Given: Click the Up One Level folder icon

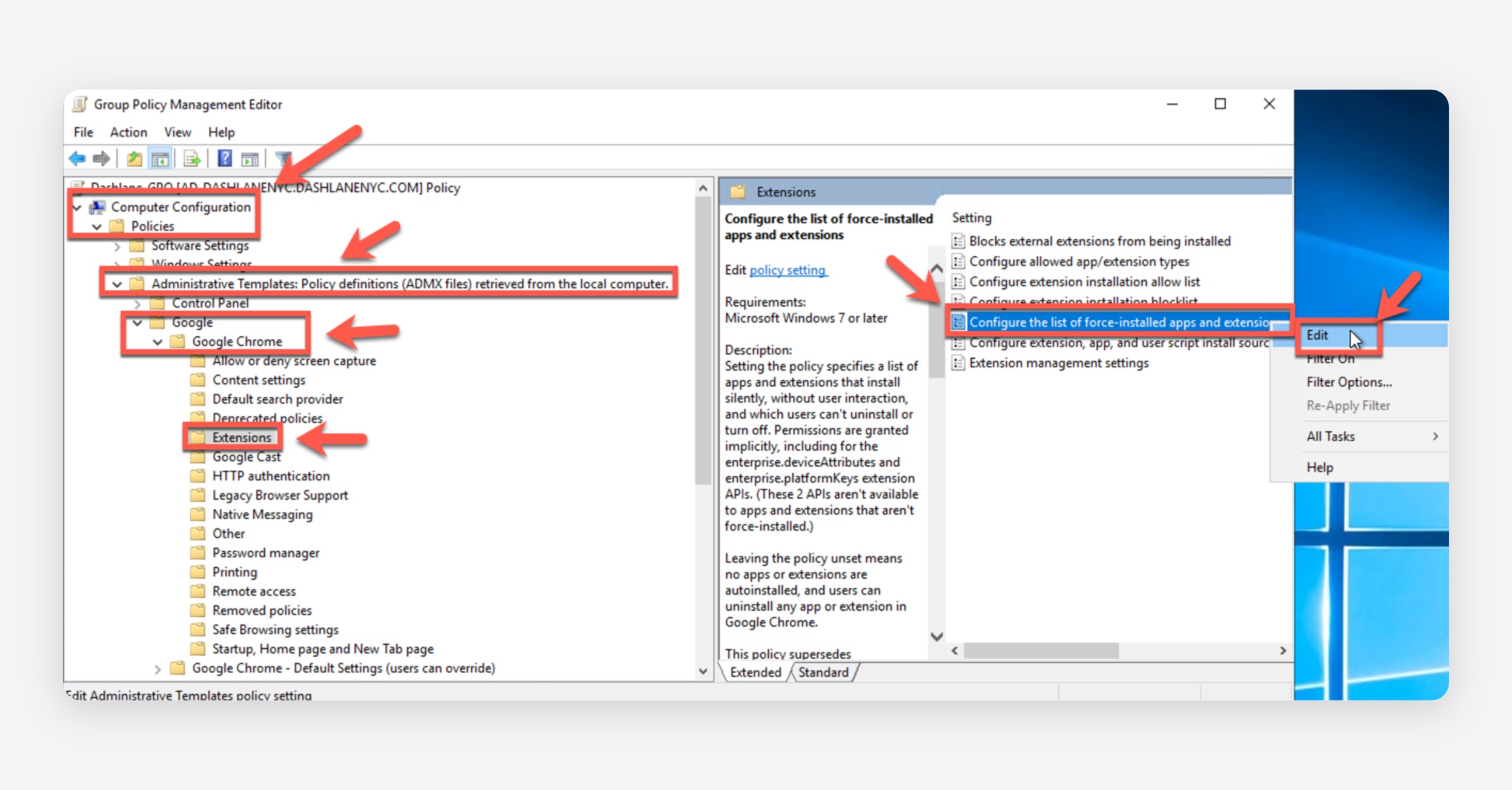Looking at the screenshot, I should [x=134, y=159].
